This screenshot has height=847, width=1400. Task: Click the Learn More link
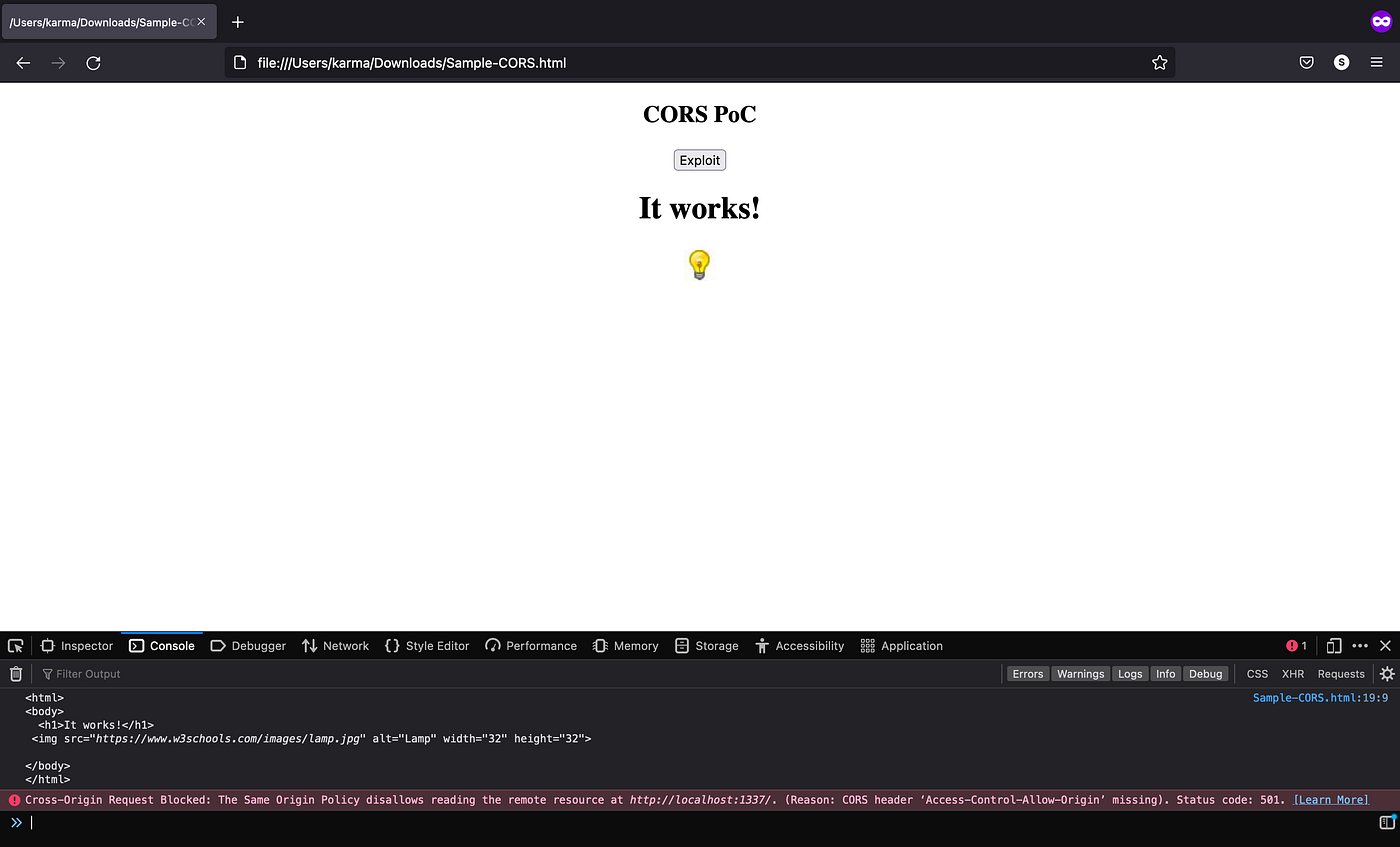click(x=1331, y=800)
